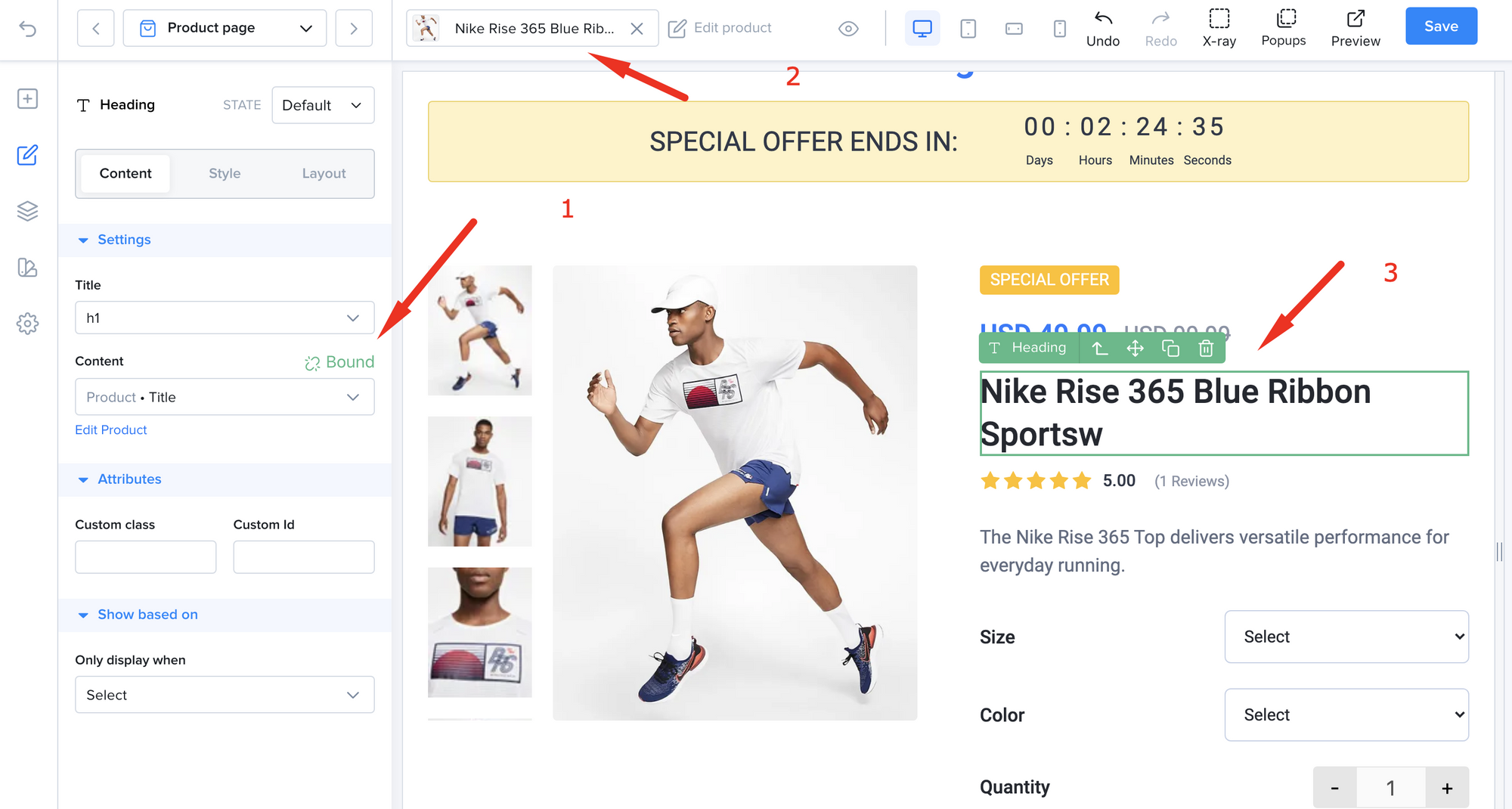Image resolution: width=1512 pixels, height=809 pixels.
Task: Open the theme styles sidebar icon
Action: pyautogui.click(x=28, y=268)
